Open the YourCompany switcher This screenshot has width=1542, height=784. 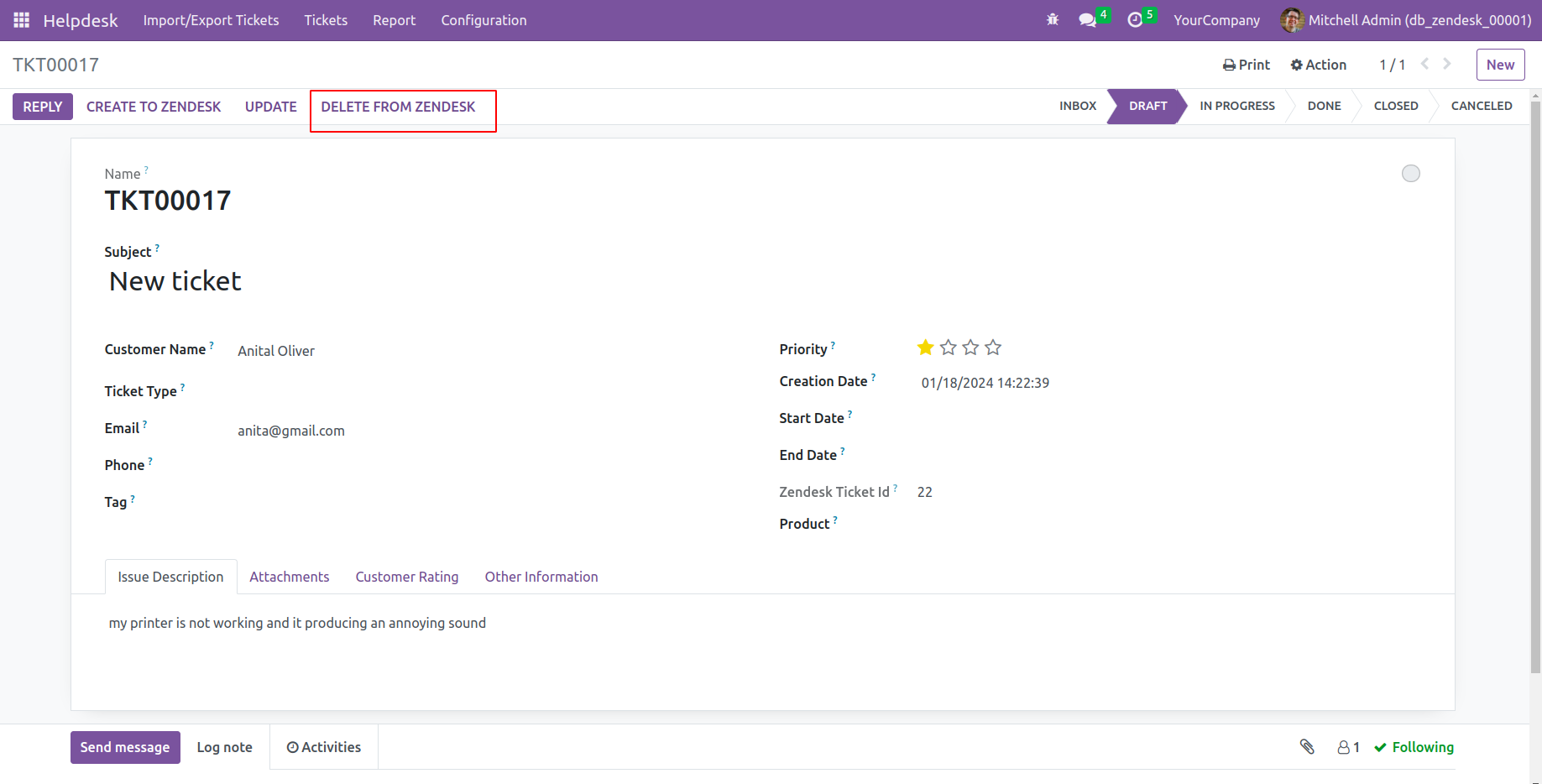pyautogui.click(x=1216, y=20)
